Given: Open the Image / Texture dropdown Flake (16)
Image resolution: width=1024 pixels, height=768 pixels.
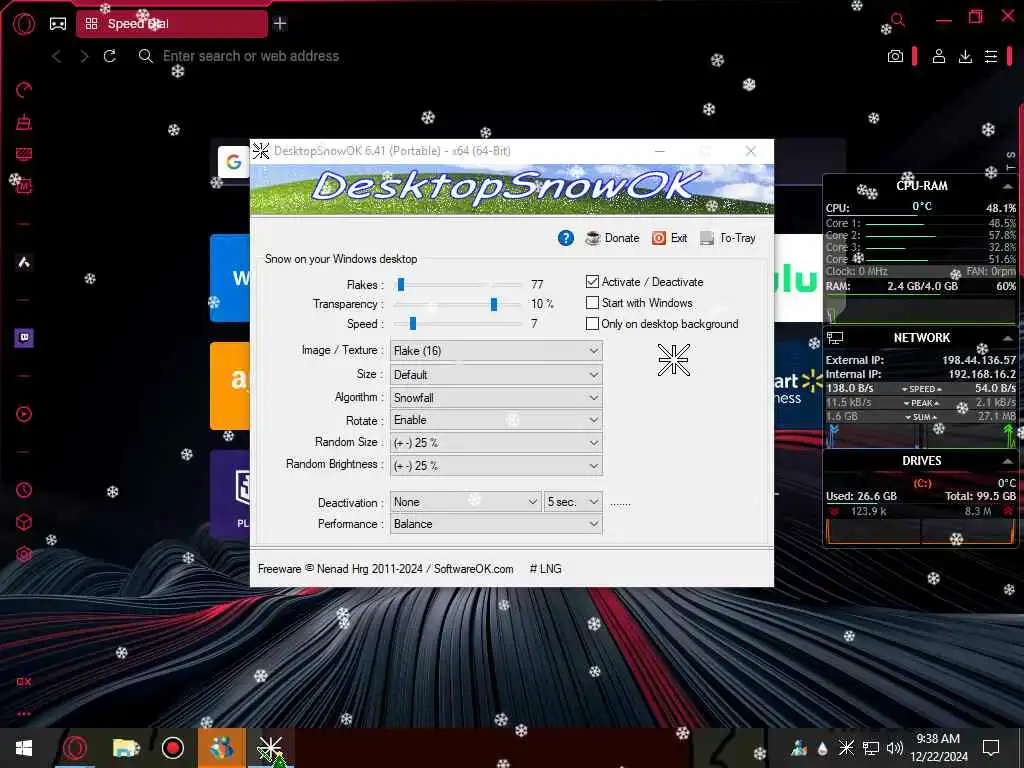Looking at the screenshot, I should click(x=496, y=351).
